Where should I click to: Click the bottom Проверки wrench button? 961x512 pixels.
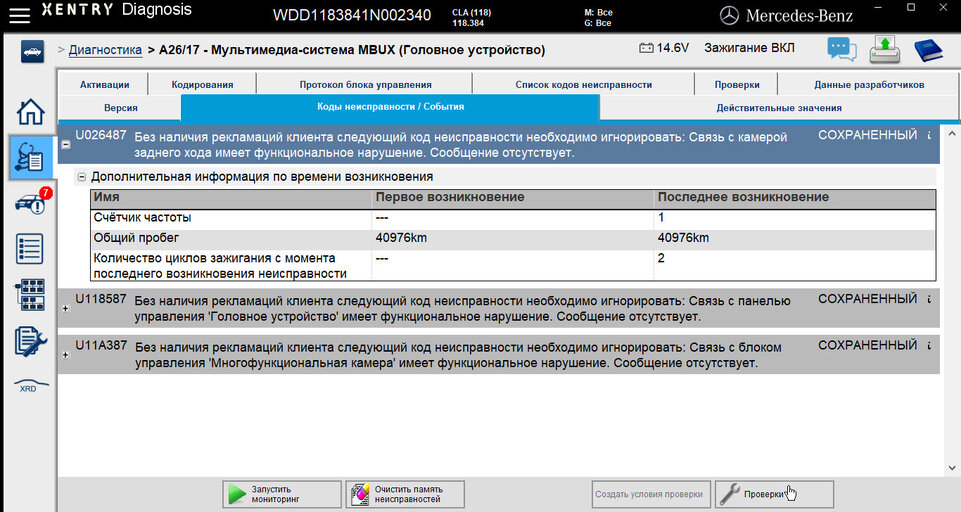pyautogui.click(x=774, y=494)
